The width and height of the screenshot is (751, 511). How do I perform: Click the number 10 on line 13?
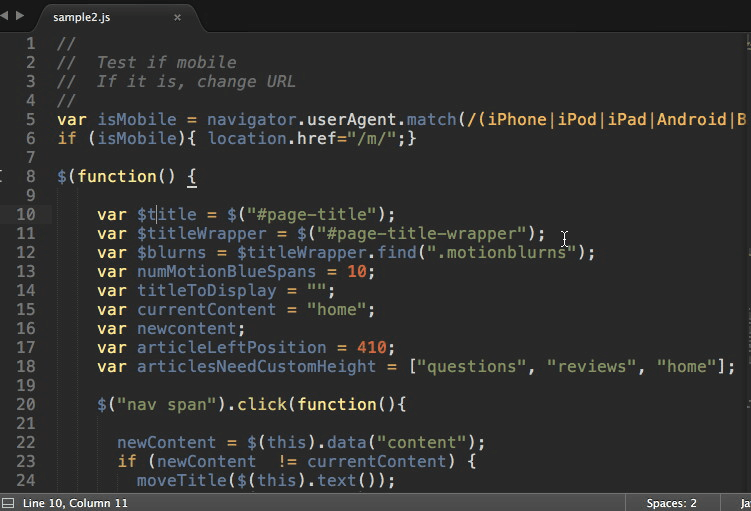click(x=357, y=271)
